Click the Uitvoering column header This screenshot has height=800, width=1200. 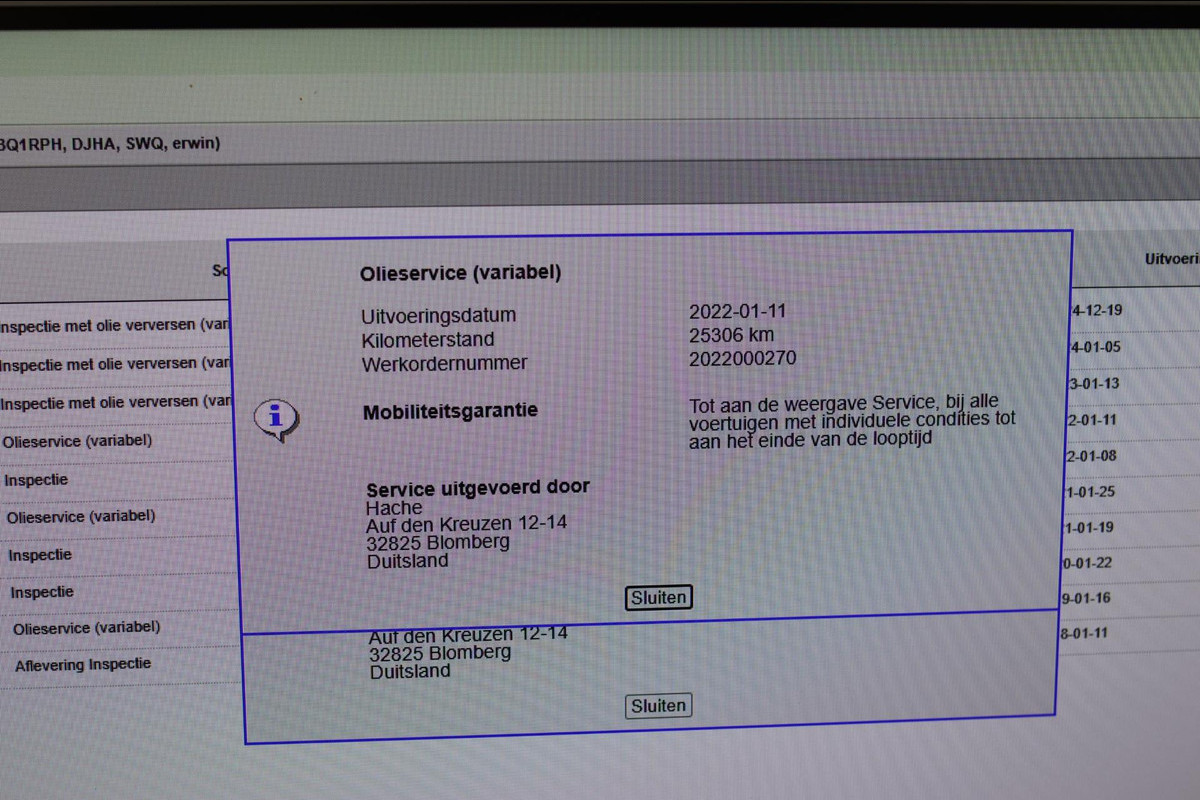point(1171,259)
